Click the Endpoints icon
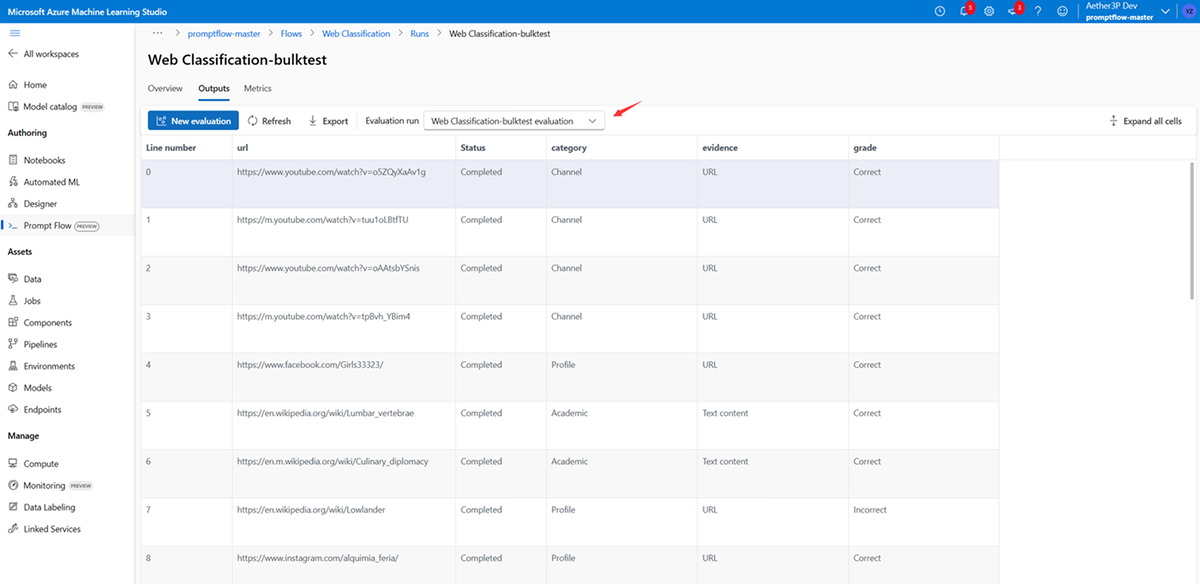 14,409
